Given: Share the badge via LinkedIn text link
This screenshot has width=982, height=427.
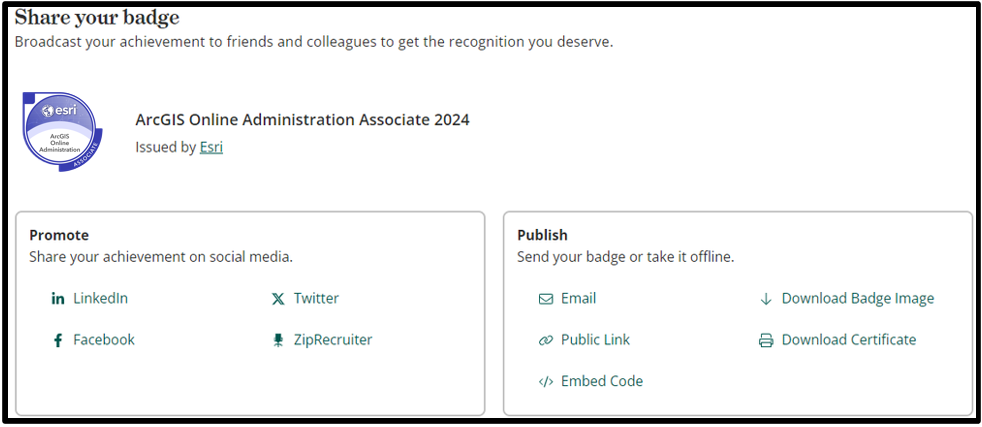Looking at the screenshot, I should click(x=100, y=298).
